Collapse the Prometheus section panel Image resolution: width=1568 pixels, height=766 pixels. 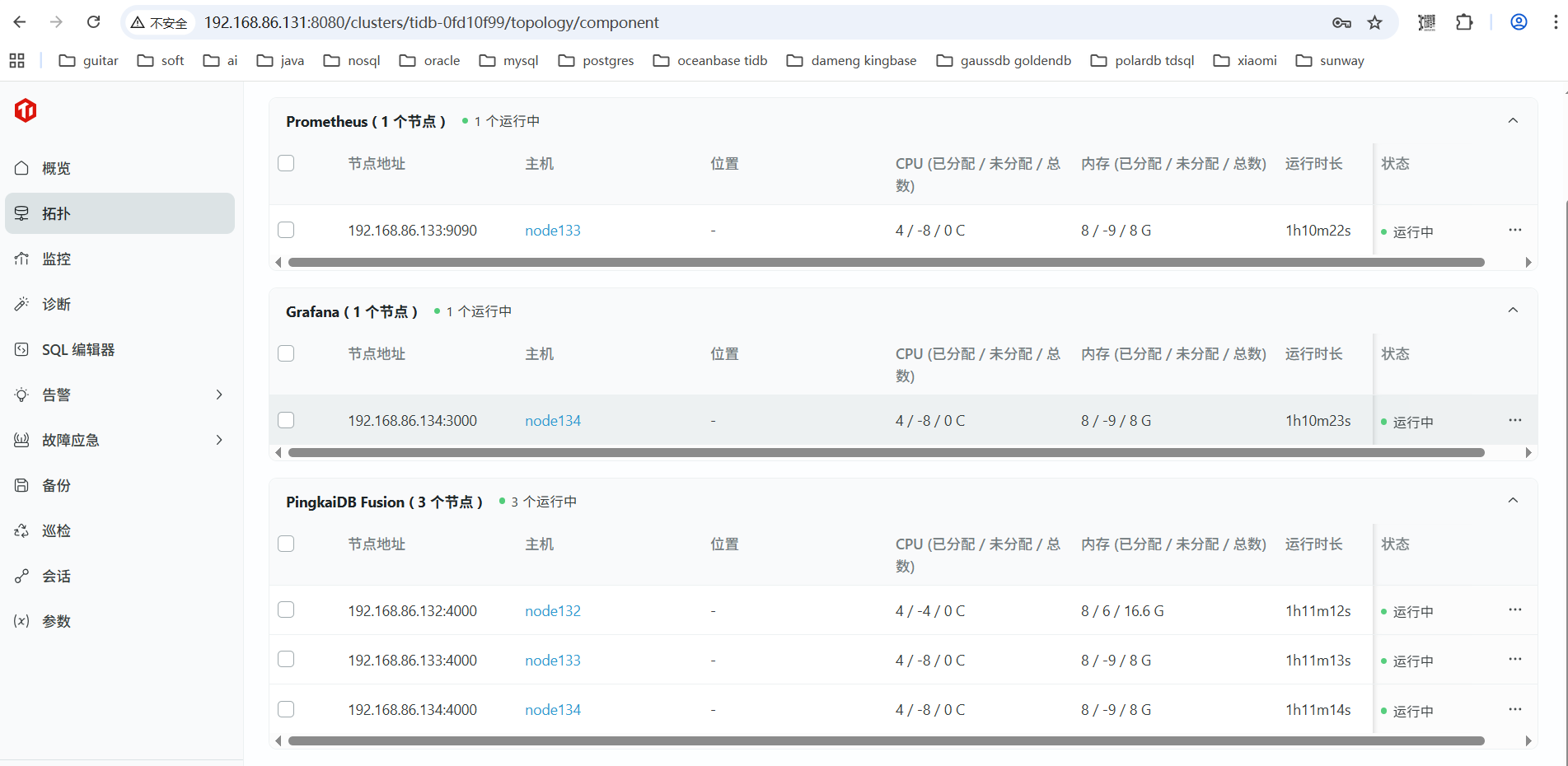[1513, 121]
